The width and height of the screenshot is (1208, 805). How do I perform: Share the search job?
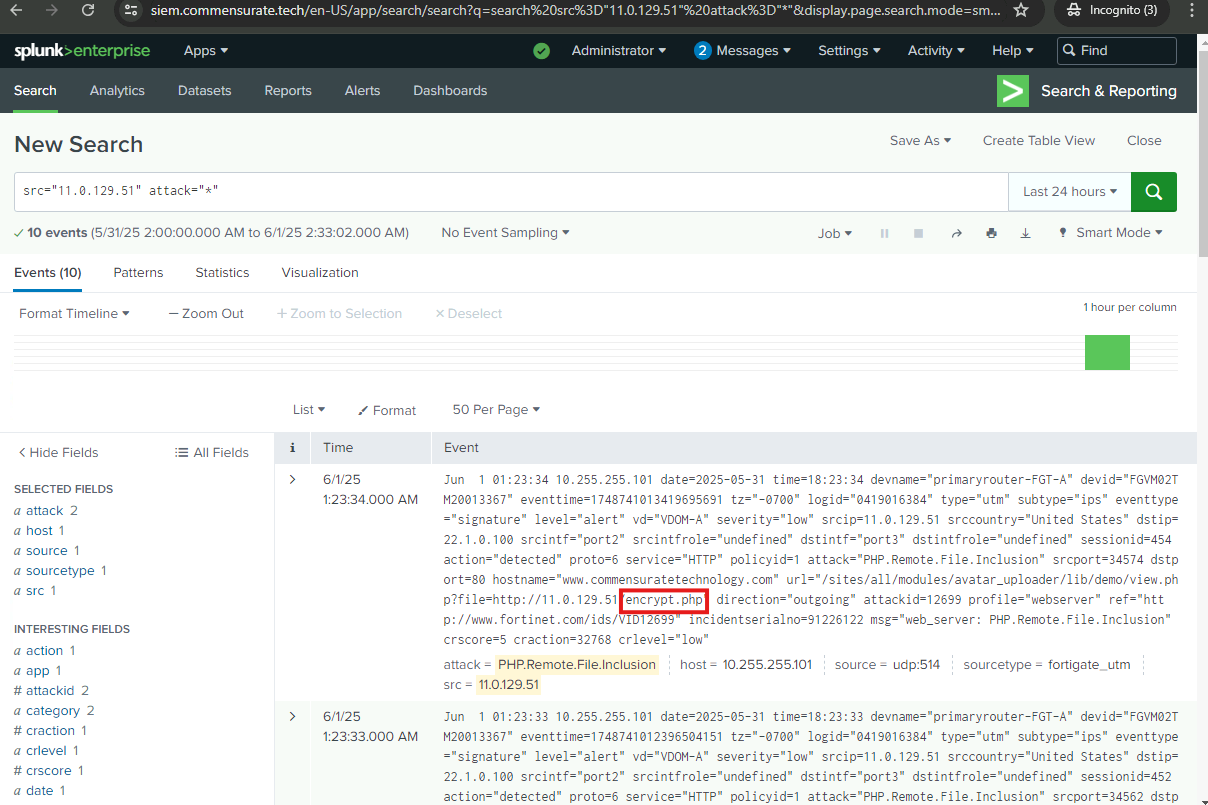956,233
